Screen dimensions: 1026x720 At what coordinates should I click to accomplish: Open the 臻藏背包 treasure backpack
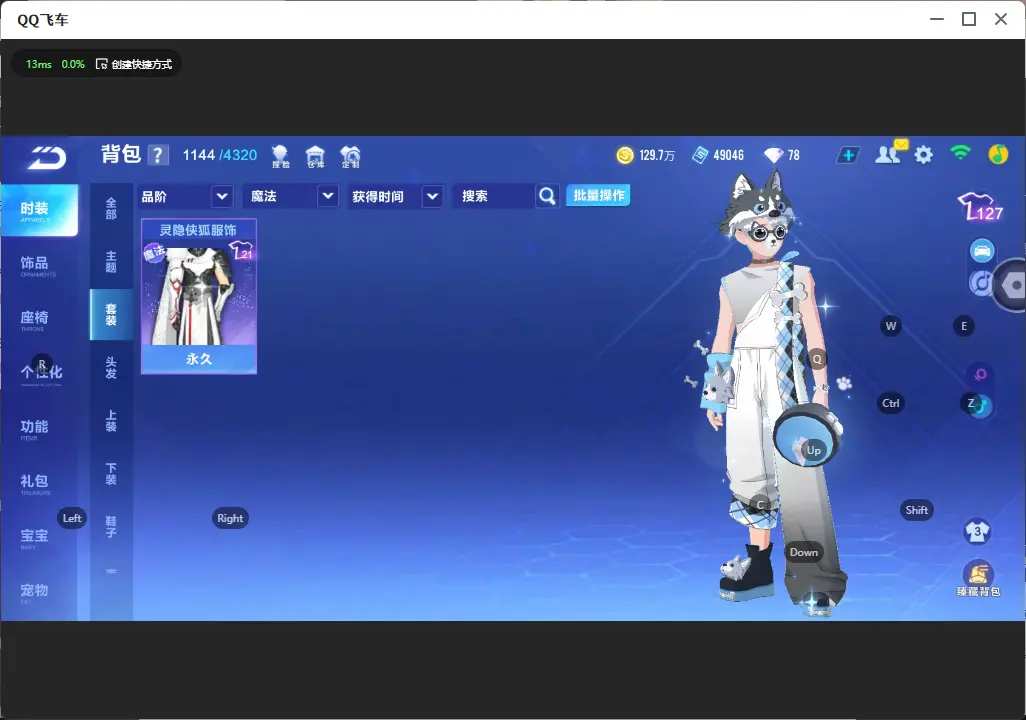pos(978,579)
